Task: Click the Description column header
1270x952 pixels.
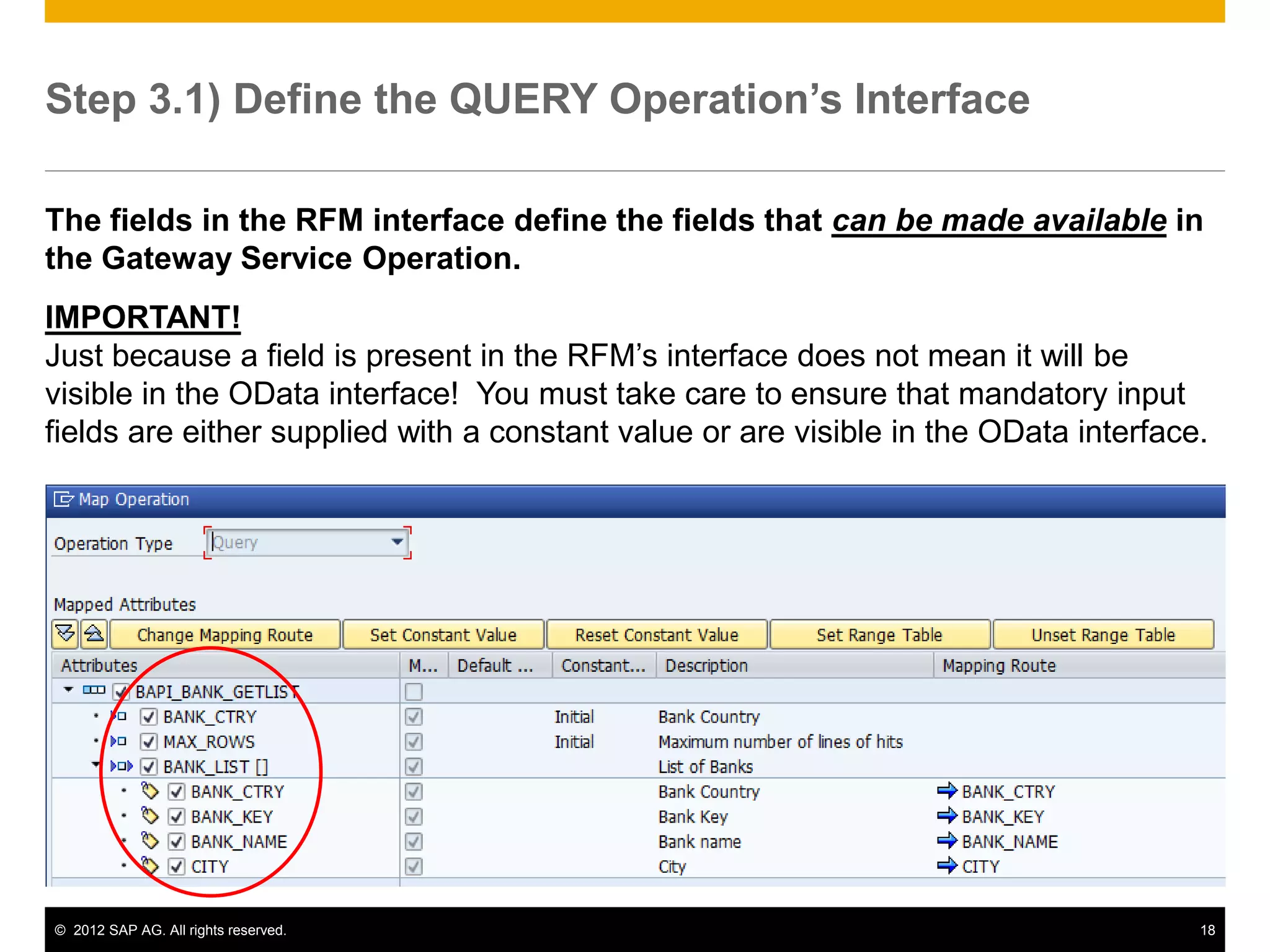Action: point(795,665)
